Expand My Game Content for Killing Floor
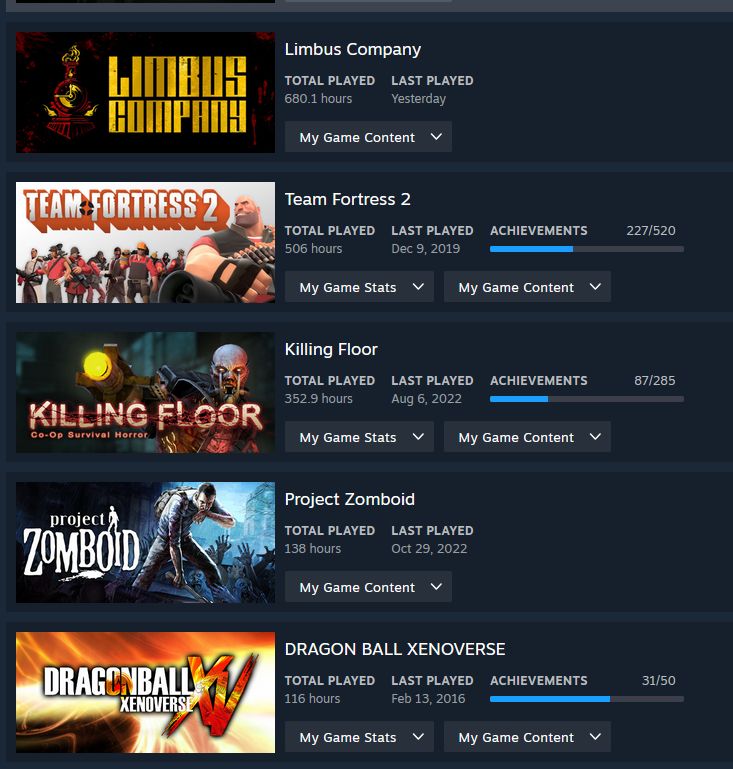 tap(527, 437)
